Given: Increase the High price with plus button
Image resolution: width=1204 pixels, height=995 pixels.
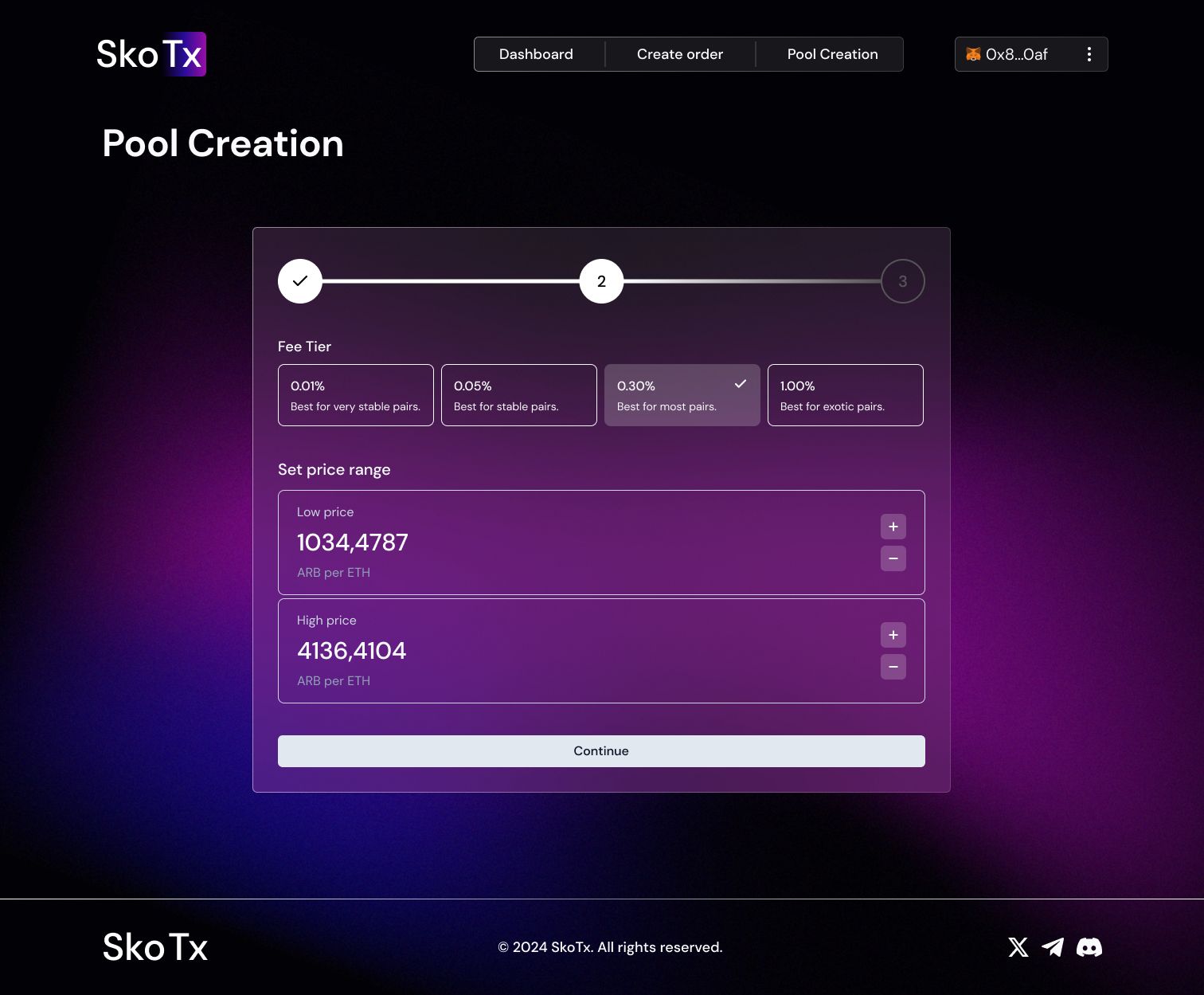Looking at the screenshot, I should [x=893, y=635].
